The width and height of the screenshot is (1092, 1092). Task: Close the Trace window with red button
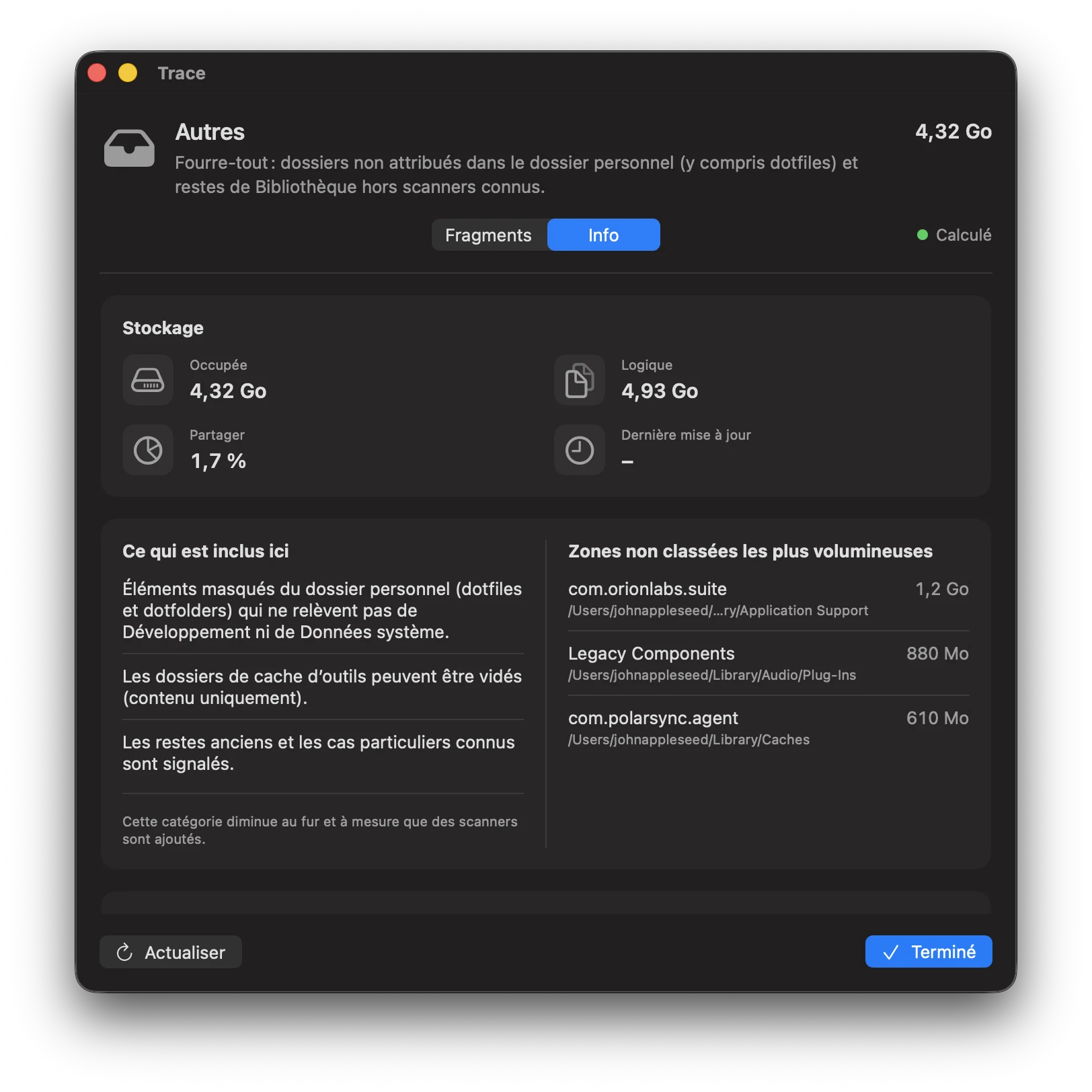(97, 73)
